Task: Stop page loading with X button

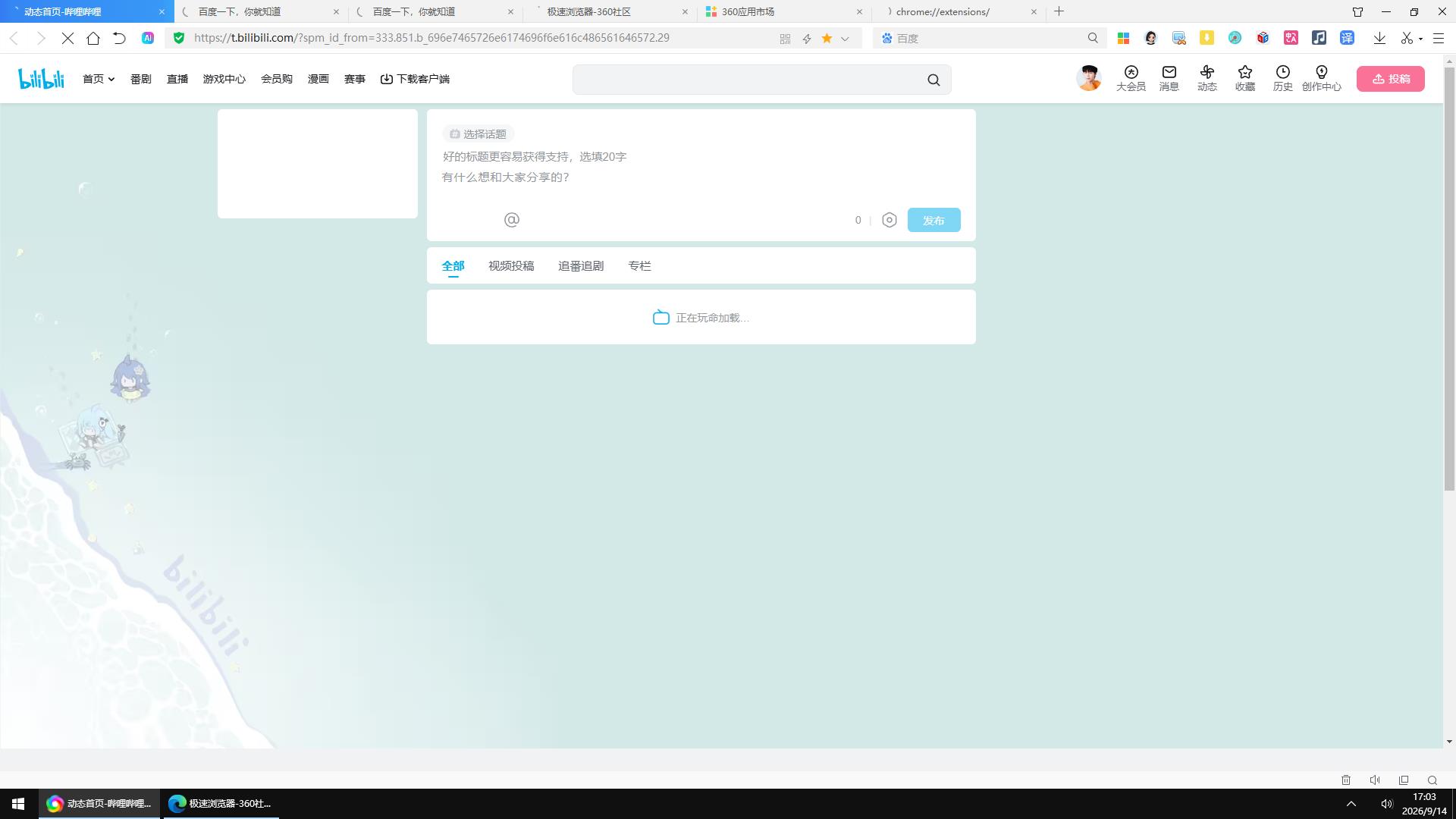Action: point(67,38)
